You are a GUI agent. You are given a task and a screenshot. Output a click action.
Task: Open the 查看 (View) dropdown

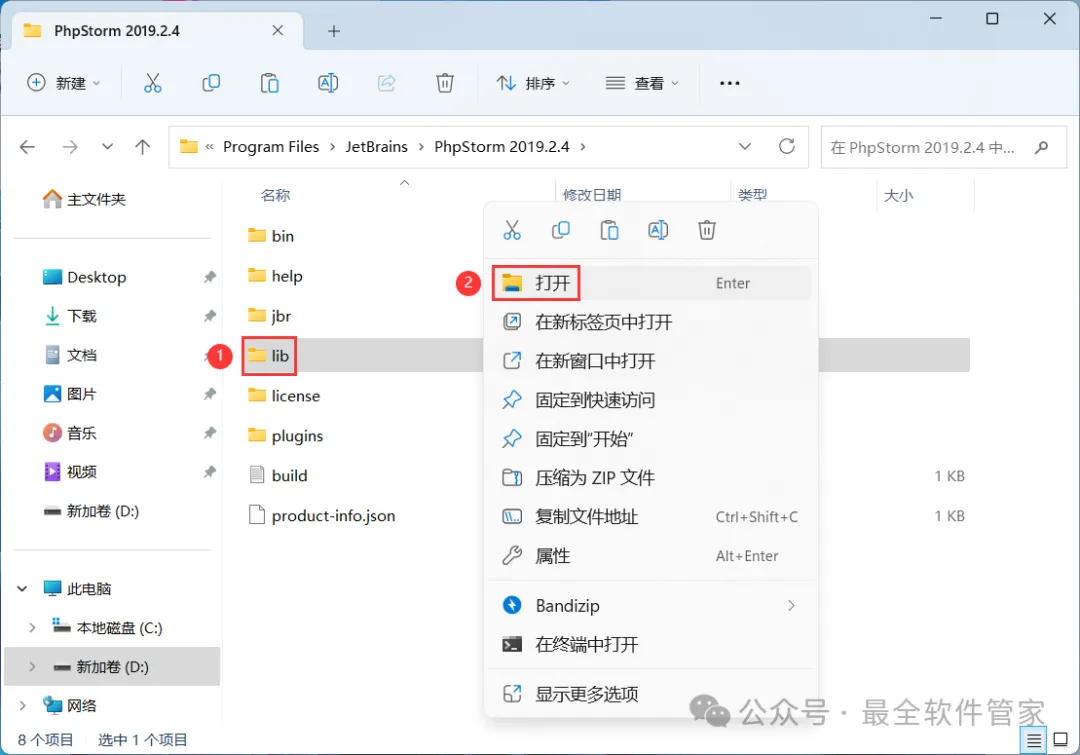pos(642,83)
